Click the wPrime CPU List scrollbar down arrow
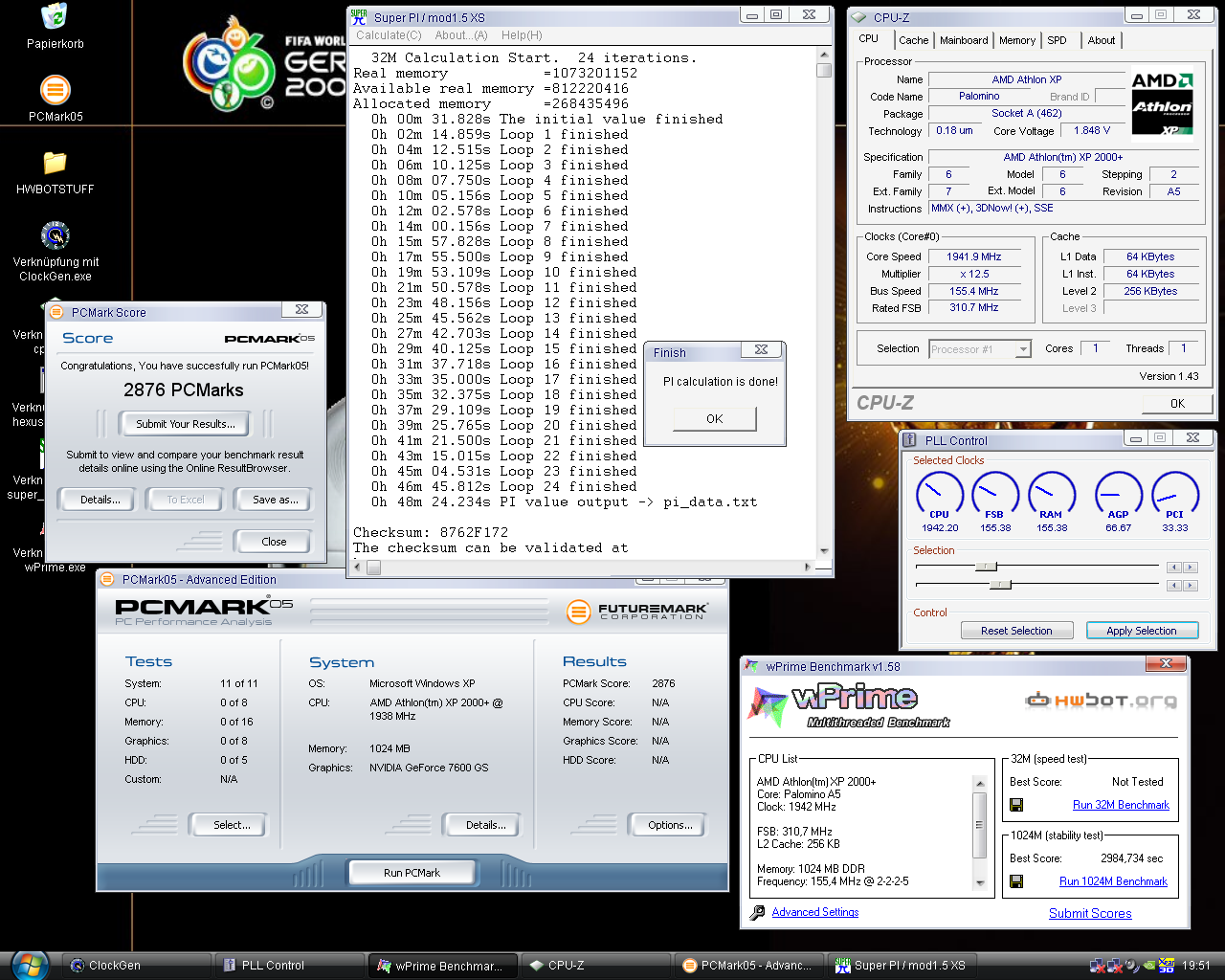Screen dimensions: 1225x980 (x=979, y=883)
